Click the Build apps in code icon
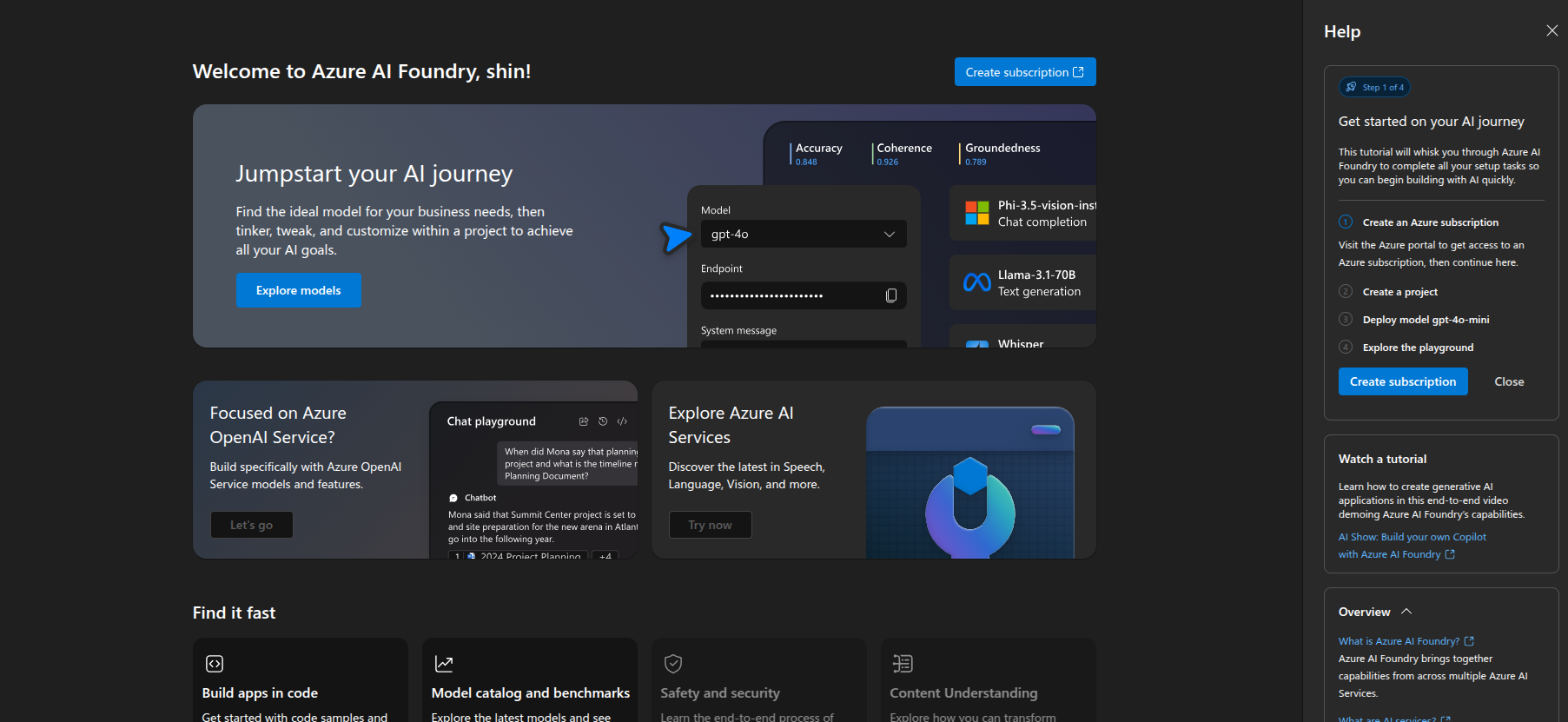Image resolution: width=1568 pixels, height=722 pixels. point(215,664)
